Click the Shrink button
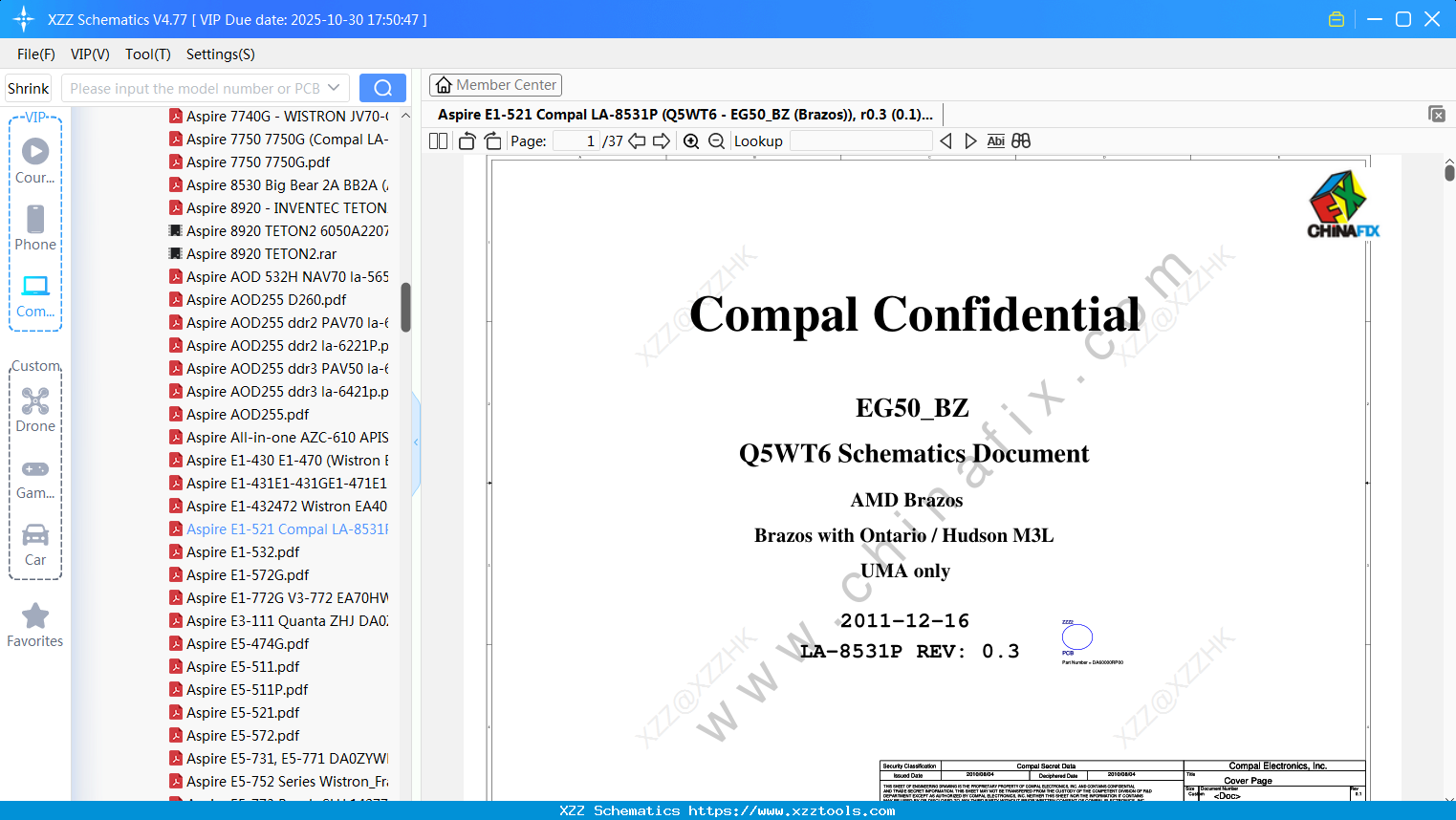1456x820 pixels. point(29,88)
